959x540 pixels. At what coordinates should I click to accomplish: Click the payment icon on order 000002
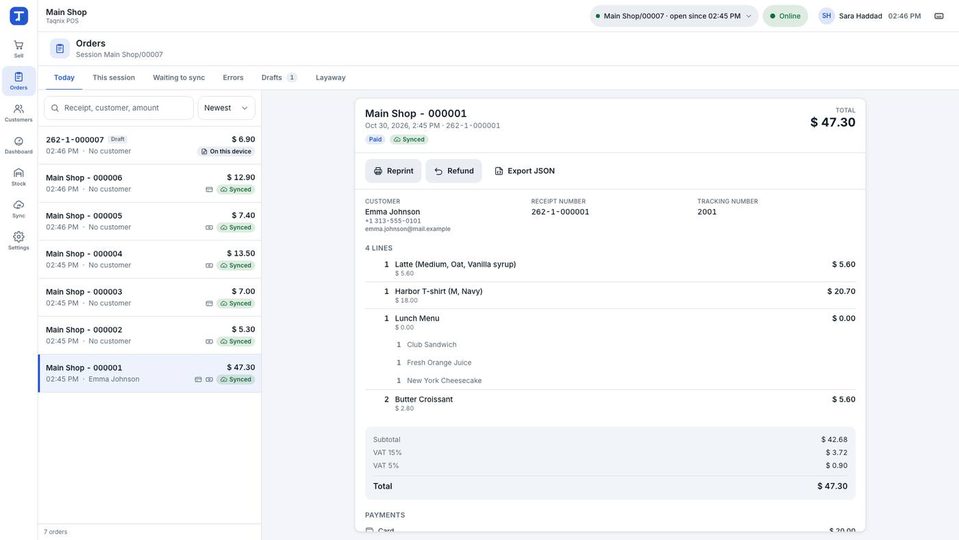tap(209, 341)
